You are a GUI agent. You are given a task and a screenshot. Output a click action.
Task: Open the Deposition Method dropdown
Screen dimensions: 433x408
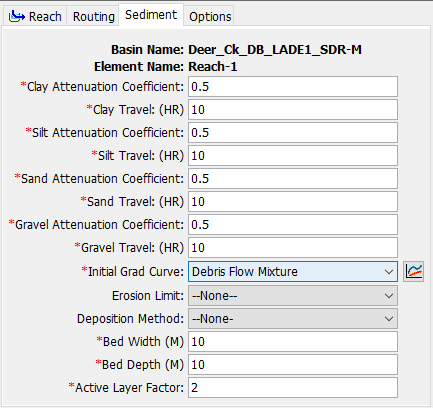point(293,319)
